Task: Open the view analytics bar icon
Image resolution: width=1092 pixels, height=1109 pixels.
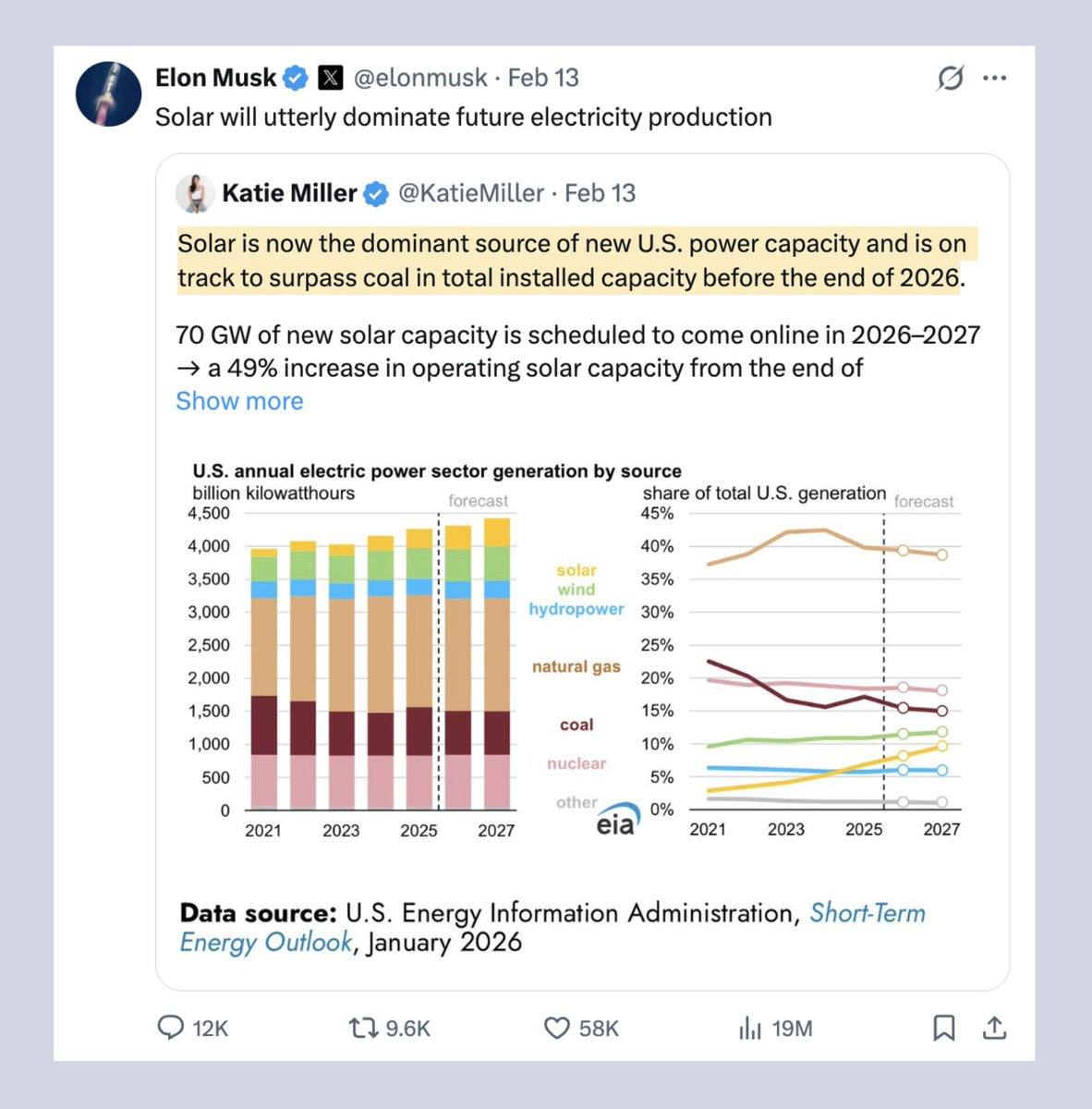Action: (750, 1028)
